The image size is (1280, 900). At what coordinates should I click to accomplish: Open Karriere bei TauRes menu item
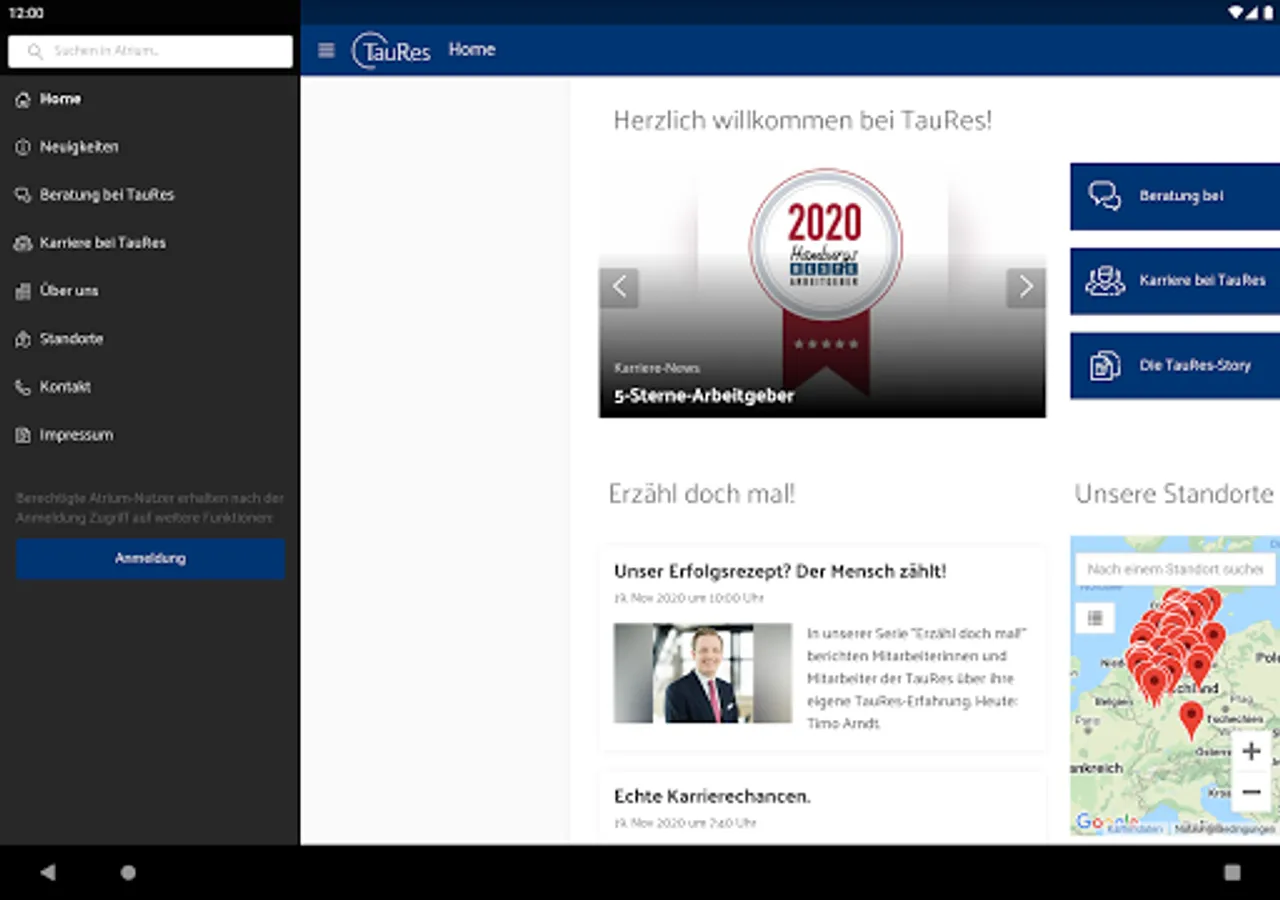click(150, 243)
